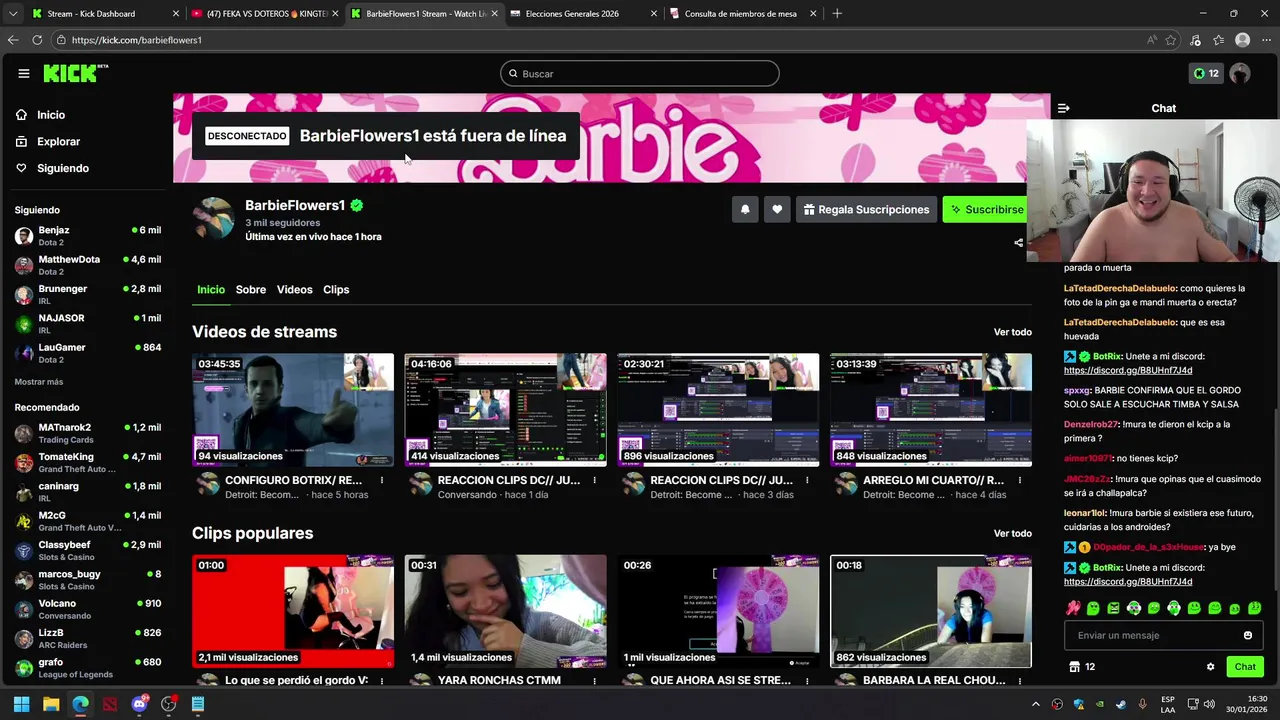Click the browser refresh button
This screenshot has width=1280, height=720.
(x=37, y=40)
